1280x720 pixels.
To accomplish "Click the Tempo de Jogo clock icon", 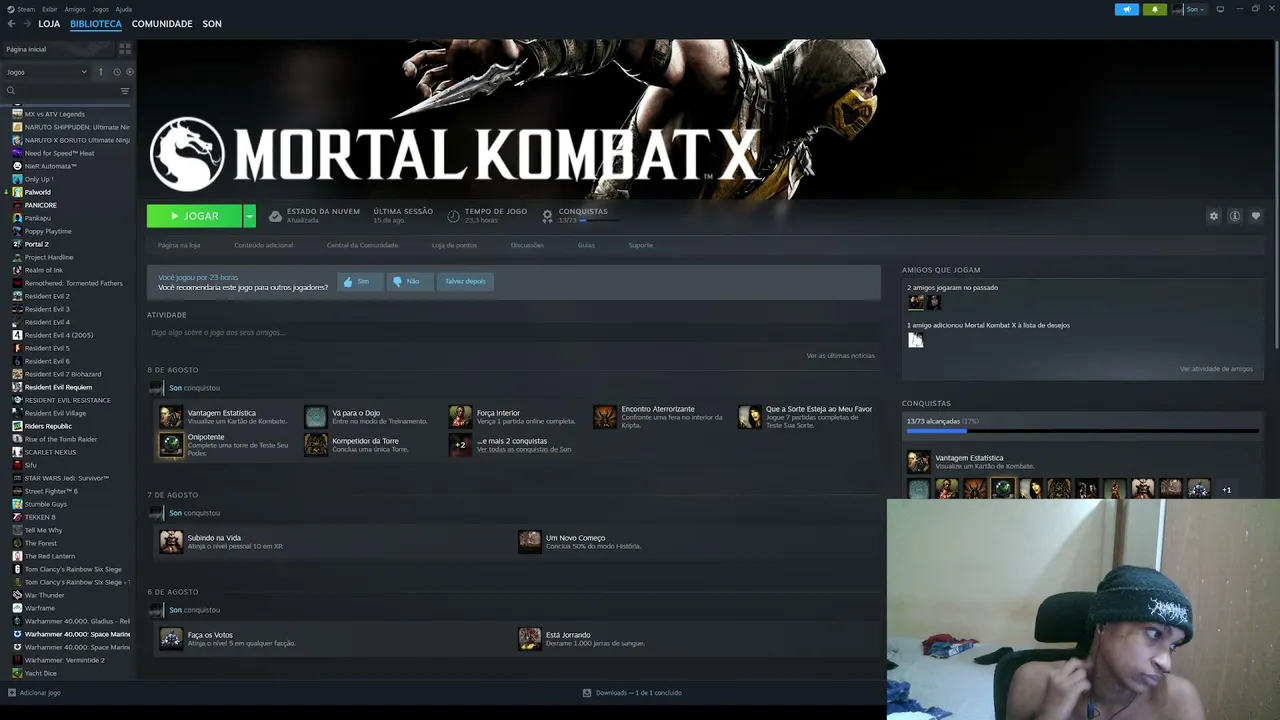I will pyautogui.click(x=453, y=216).
